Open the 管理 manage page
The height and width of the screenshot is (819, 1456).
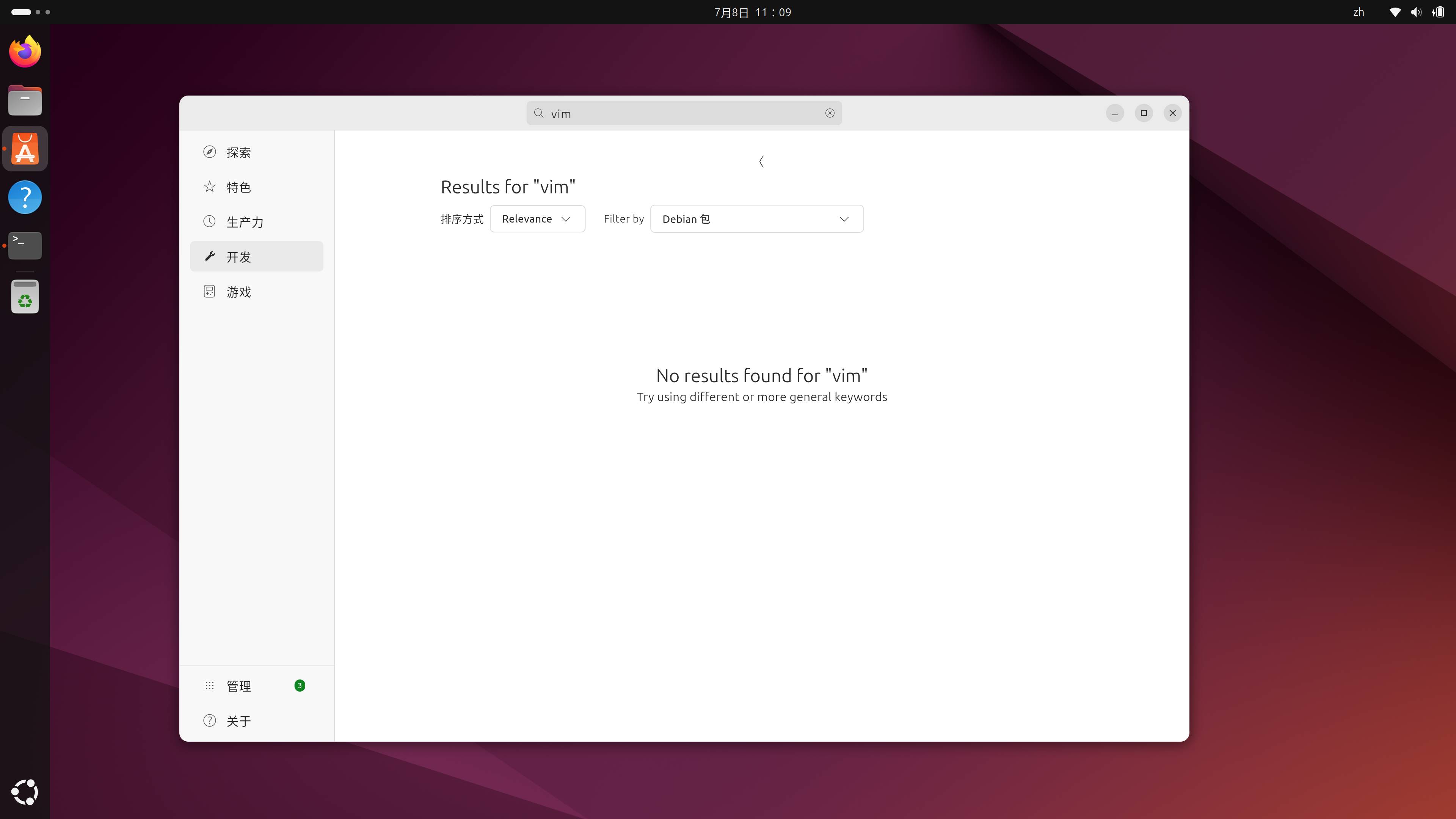pos(257,686)
